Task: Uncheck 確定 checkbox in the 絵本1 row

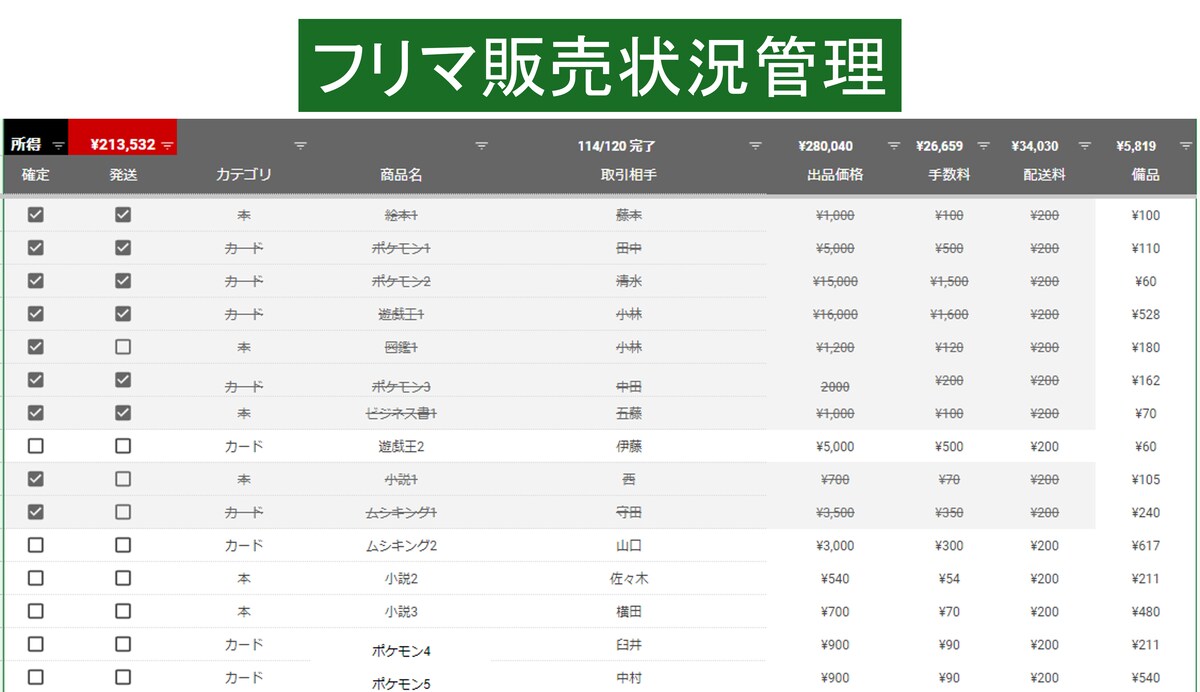Action: [36, 214]
